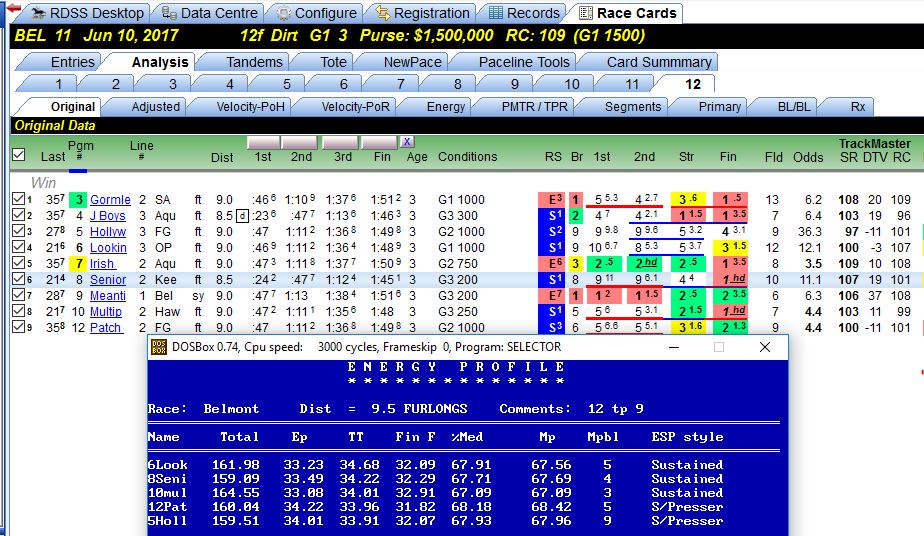Click the Data Centre database icon

[x=169, y=13]
